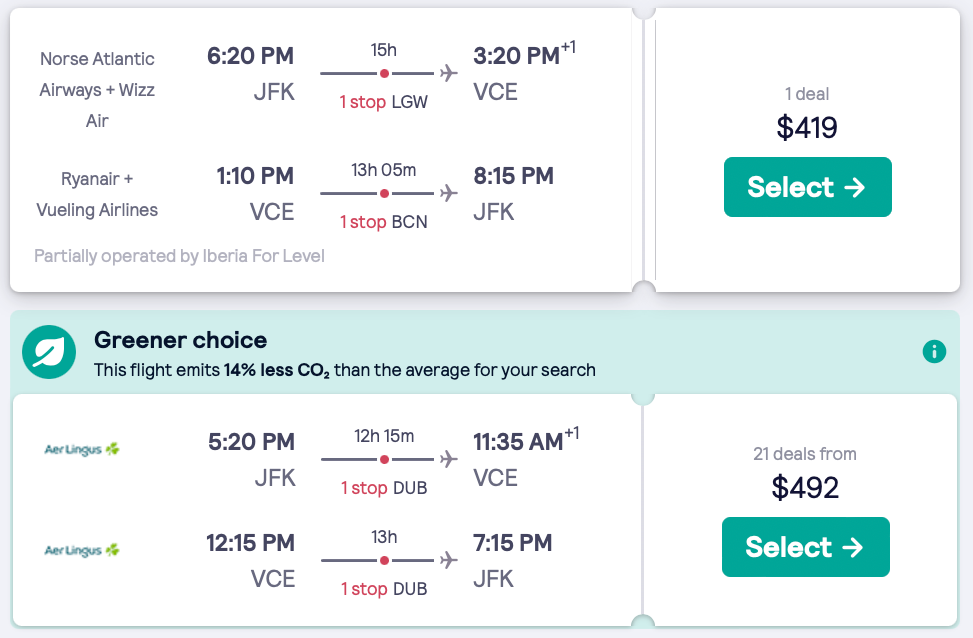Click the '1 stop BCN' label
Image resolution: width=973 pixels, height=638 pixels.
point(383,221)
